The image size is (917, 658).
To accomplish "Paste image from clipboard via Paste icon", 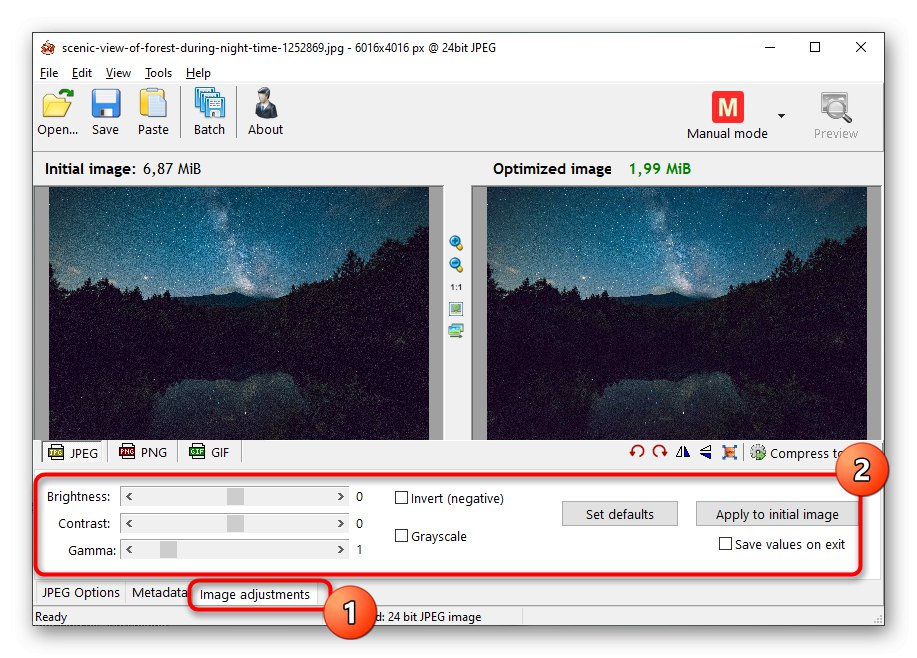I will tap(153, 112).
